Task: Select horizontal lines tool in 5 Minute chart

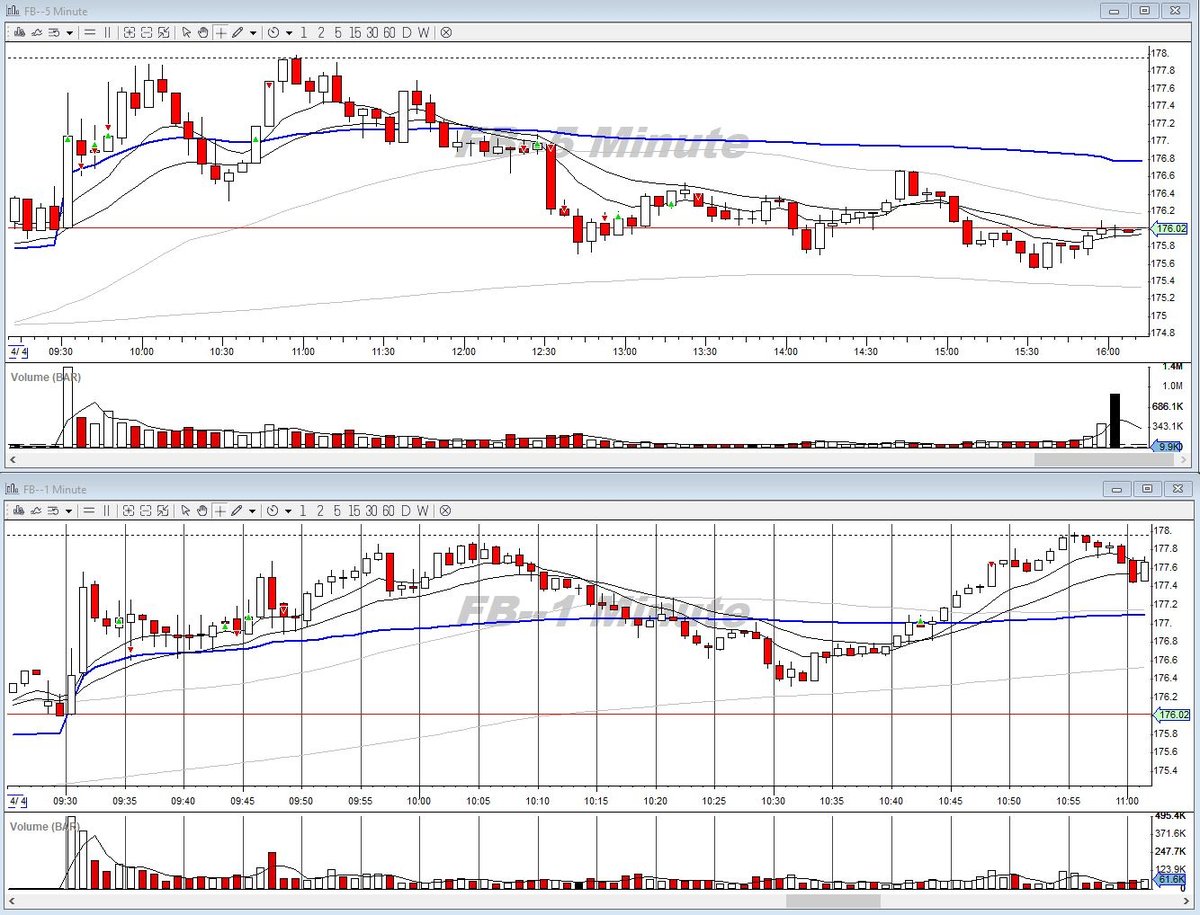Action: coord(90,32)
